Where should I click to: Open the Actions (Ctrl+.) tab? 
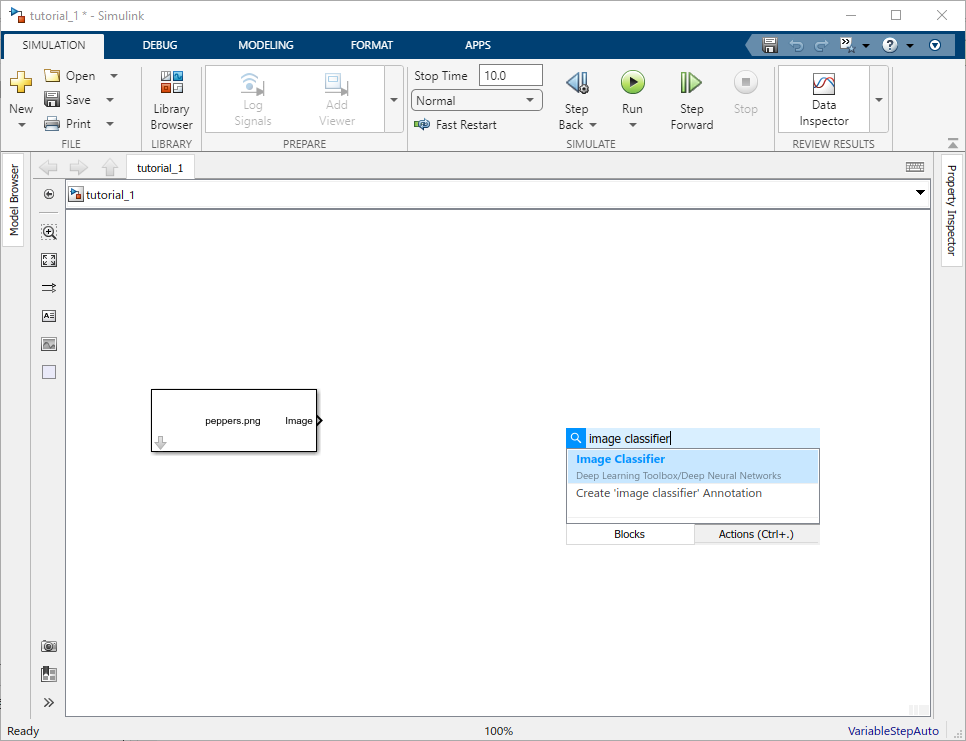756,534
